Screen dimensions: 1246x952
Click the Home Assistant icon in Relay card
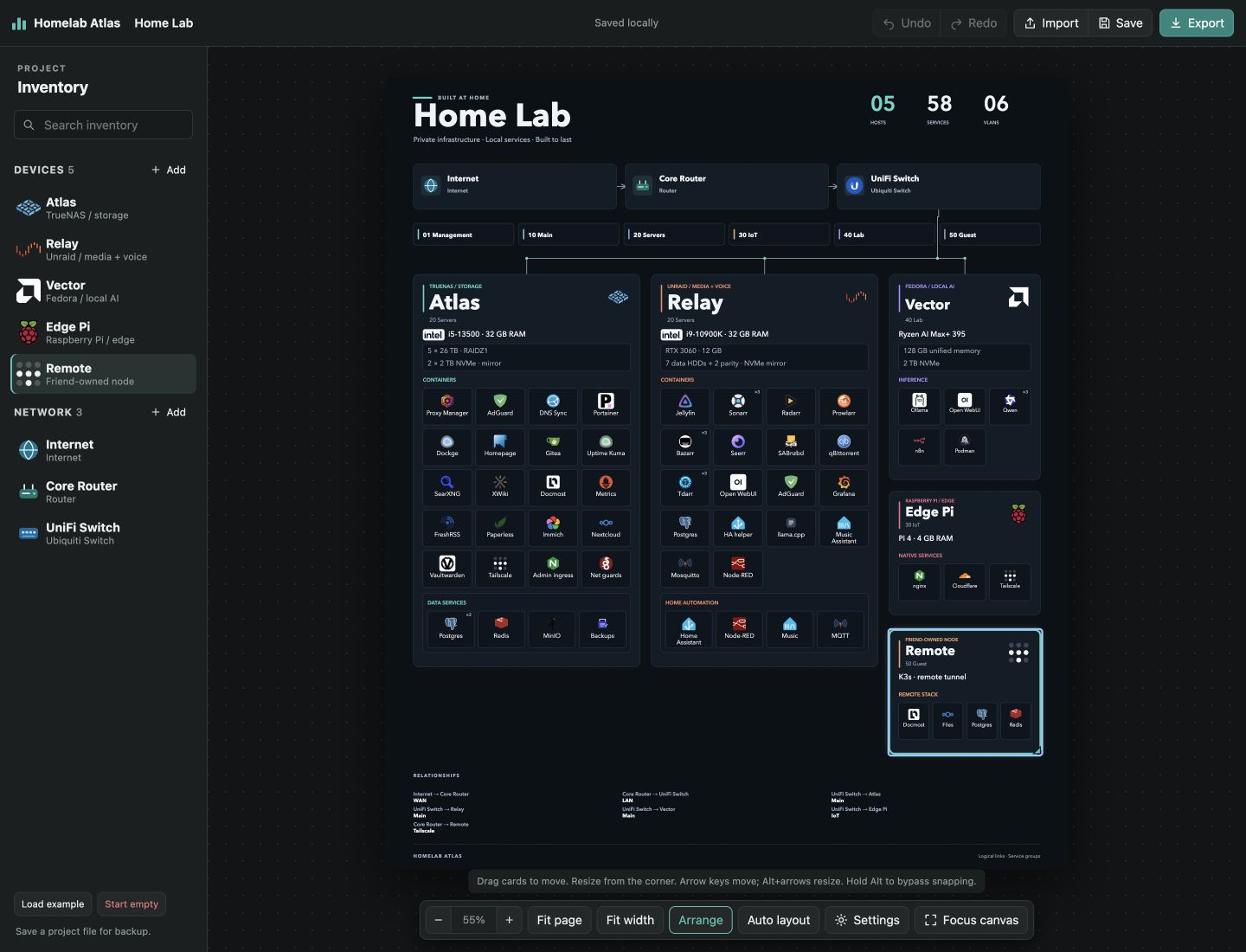689,624
